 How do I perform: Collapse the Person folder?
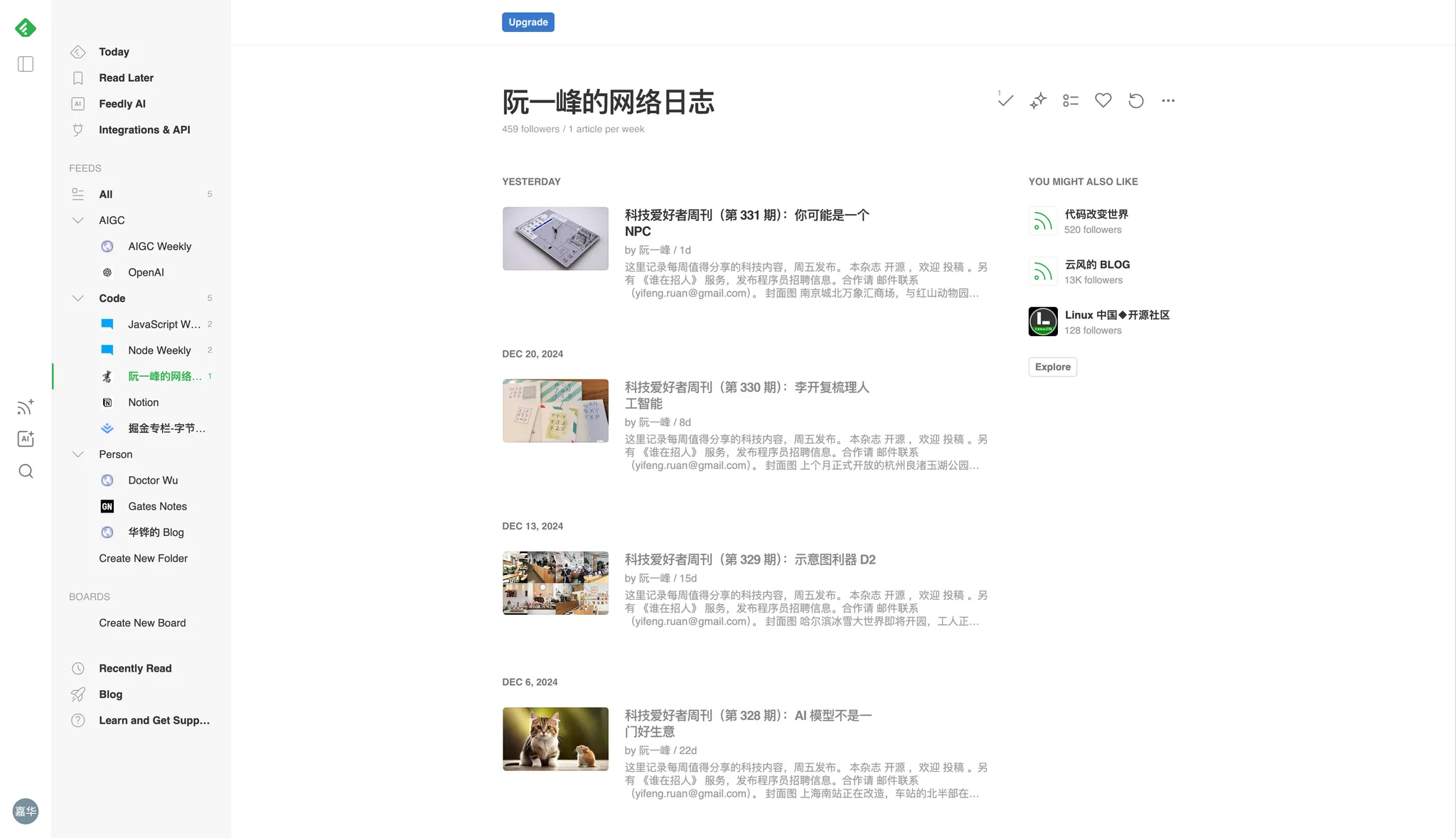tap(78, 454)
